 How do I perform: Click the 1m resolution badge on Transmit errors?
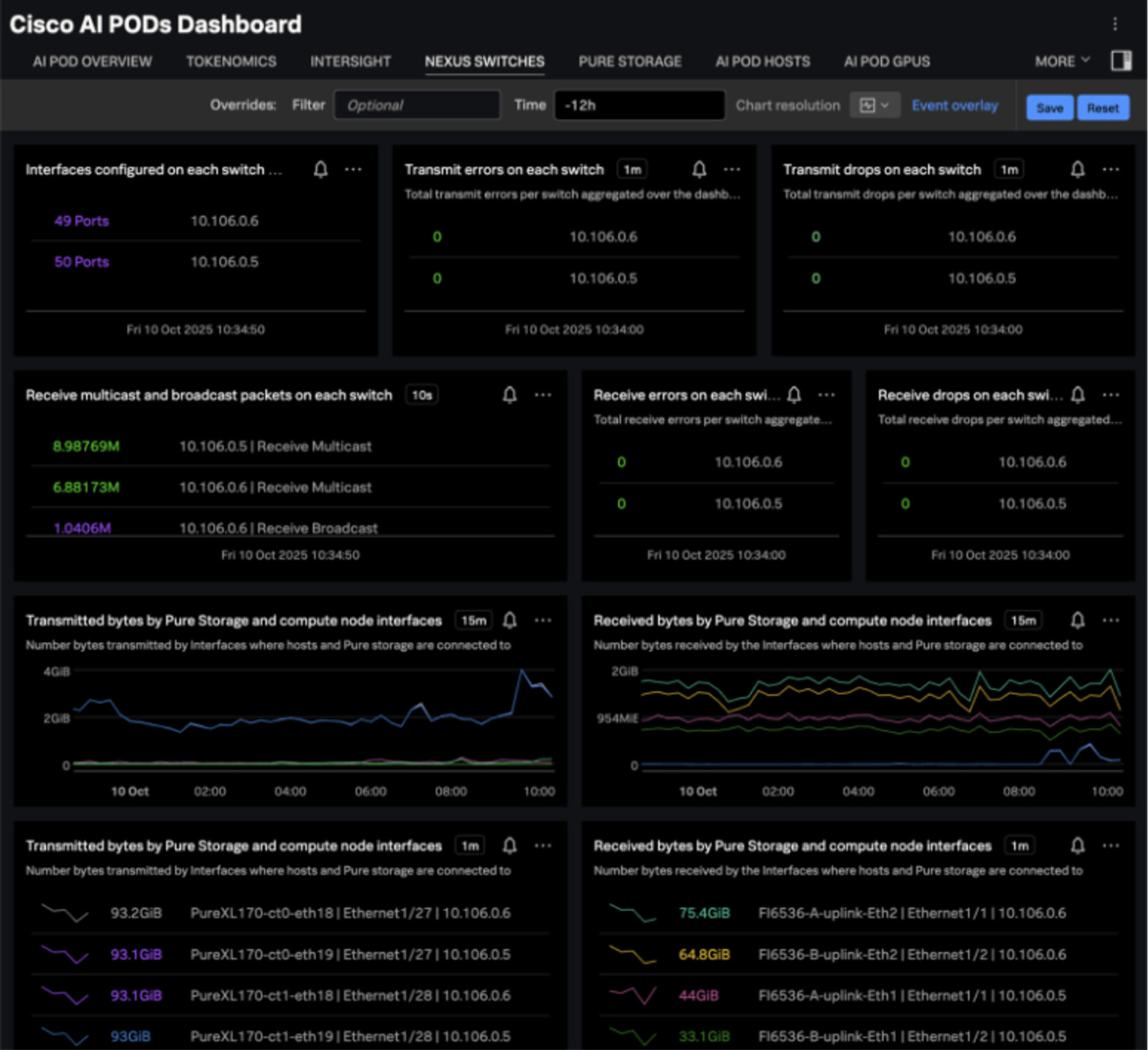[x=632, y=170]
